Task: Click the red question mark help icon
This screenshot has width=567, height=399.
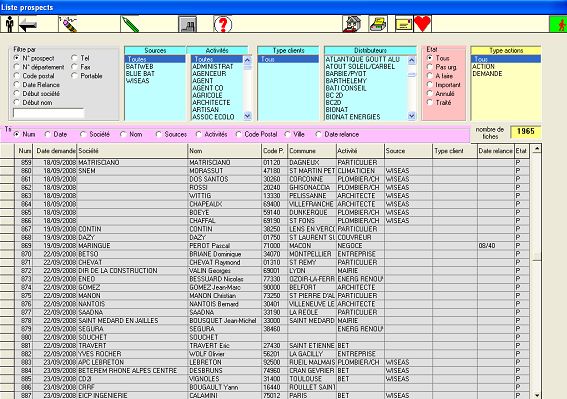Action: click(223, 24)
